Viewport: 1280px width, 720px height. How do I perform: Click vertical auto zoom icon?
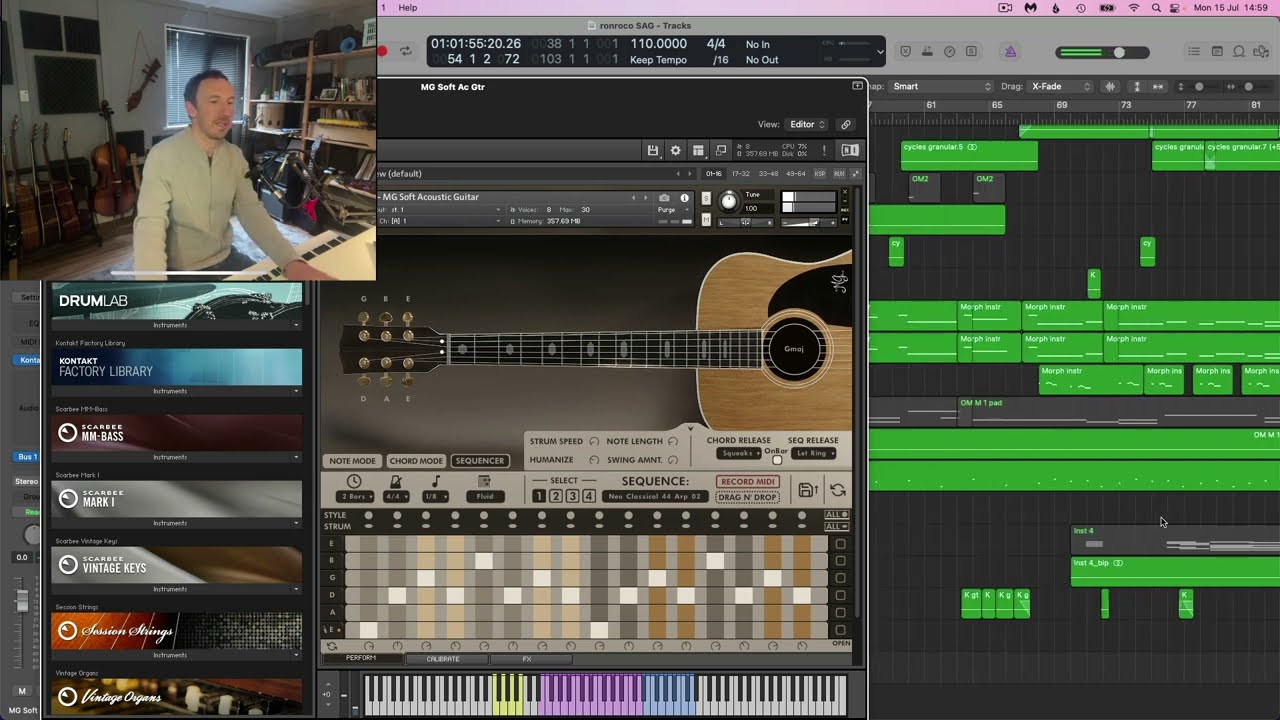1136,87
